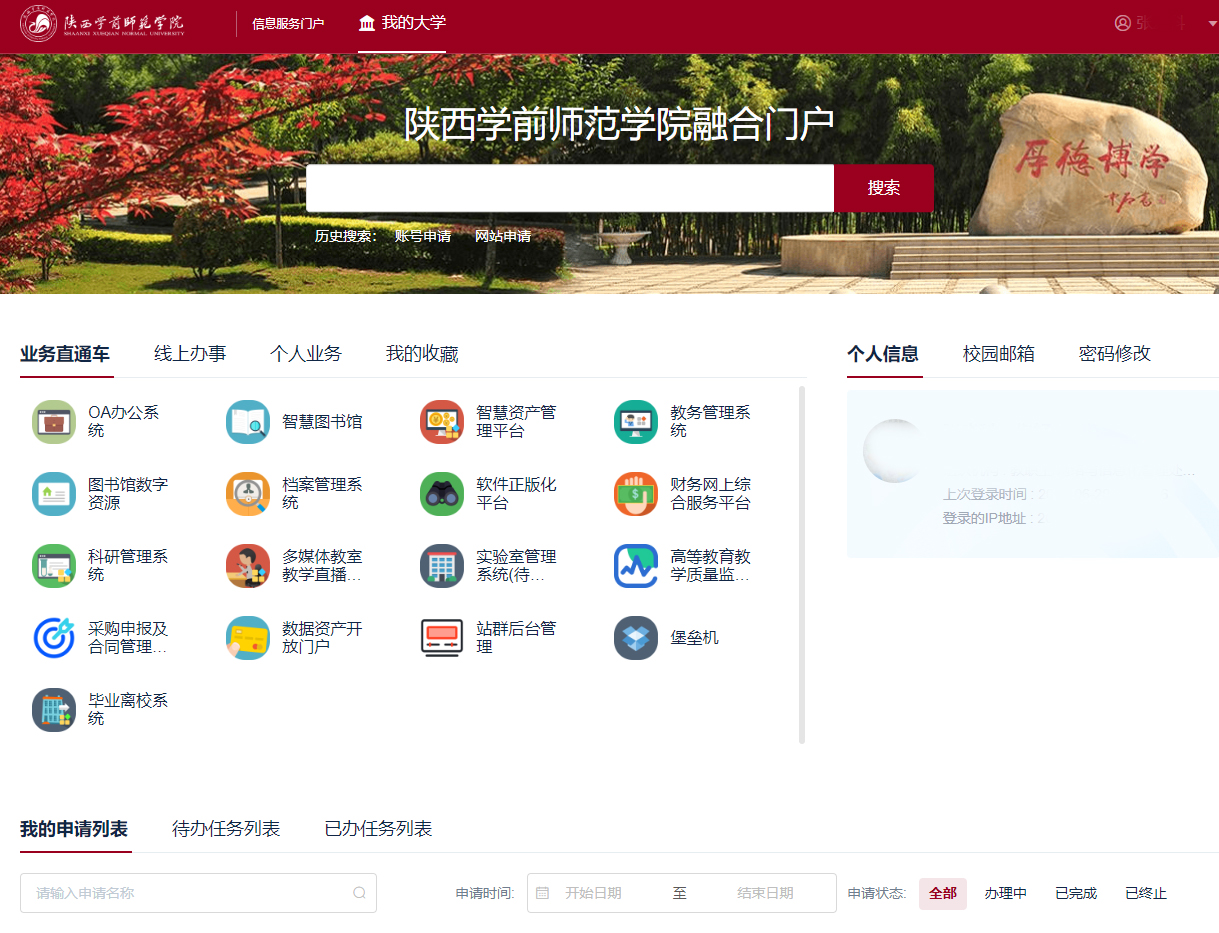Open the OA办公系统 icon
1219x933 pixels.
click(54, 422)
